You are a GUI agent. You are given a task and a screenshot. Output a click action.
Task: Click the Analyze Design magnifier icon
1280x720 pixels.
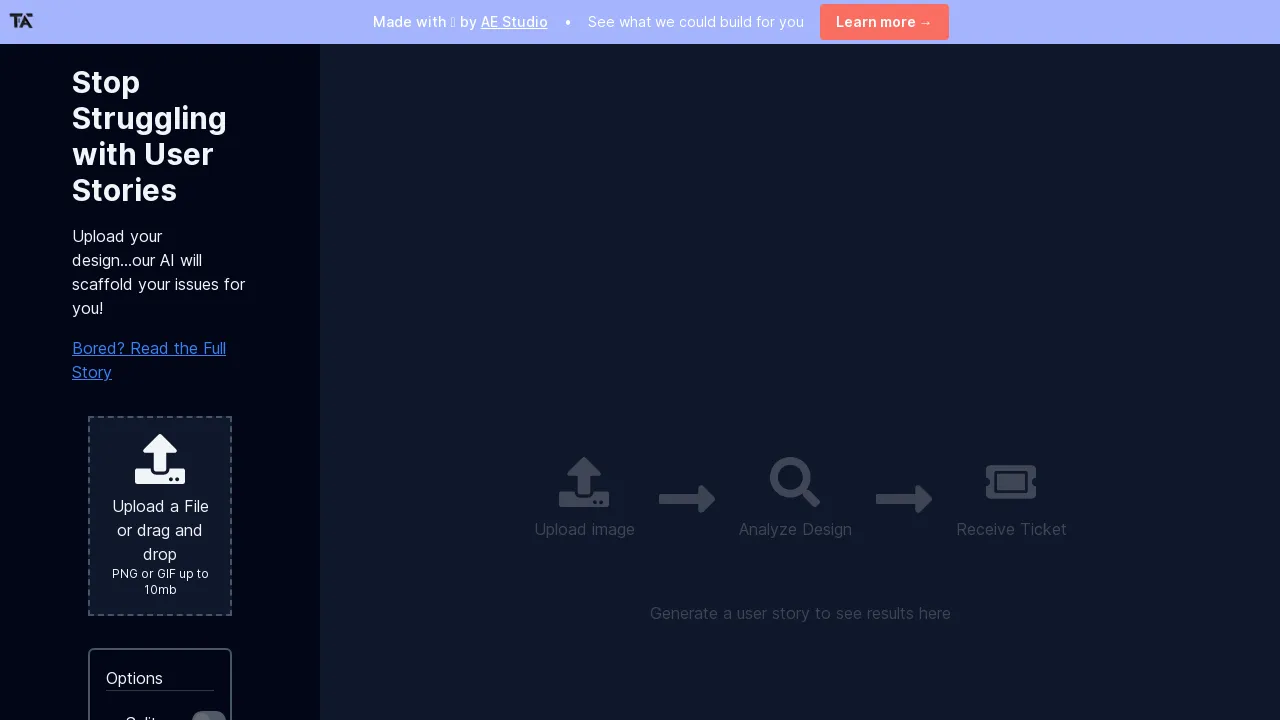795,482
